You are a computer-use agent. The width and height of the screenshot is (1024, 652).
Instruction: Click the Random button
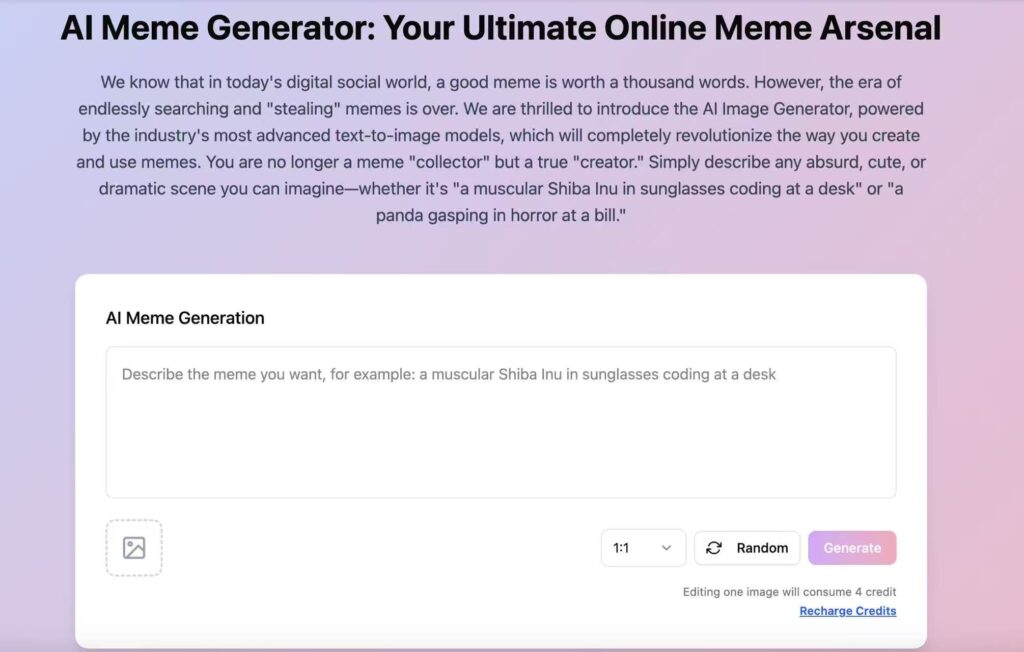(x=747, y=548)
